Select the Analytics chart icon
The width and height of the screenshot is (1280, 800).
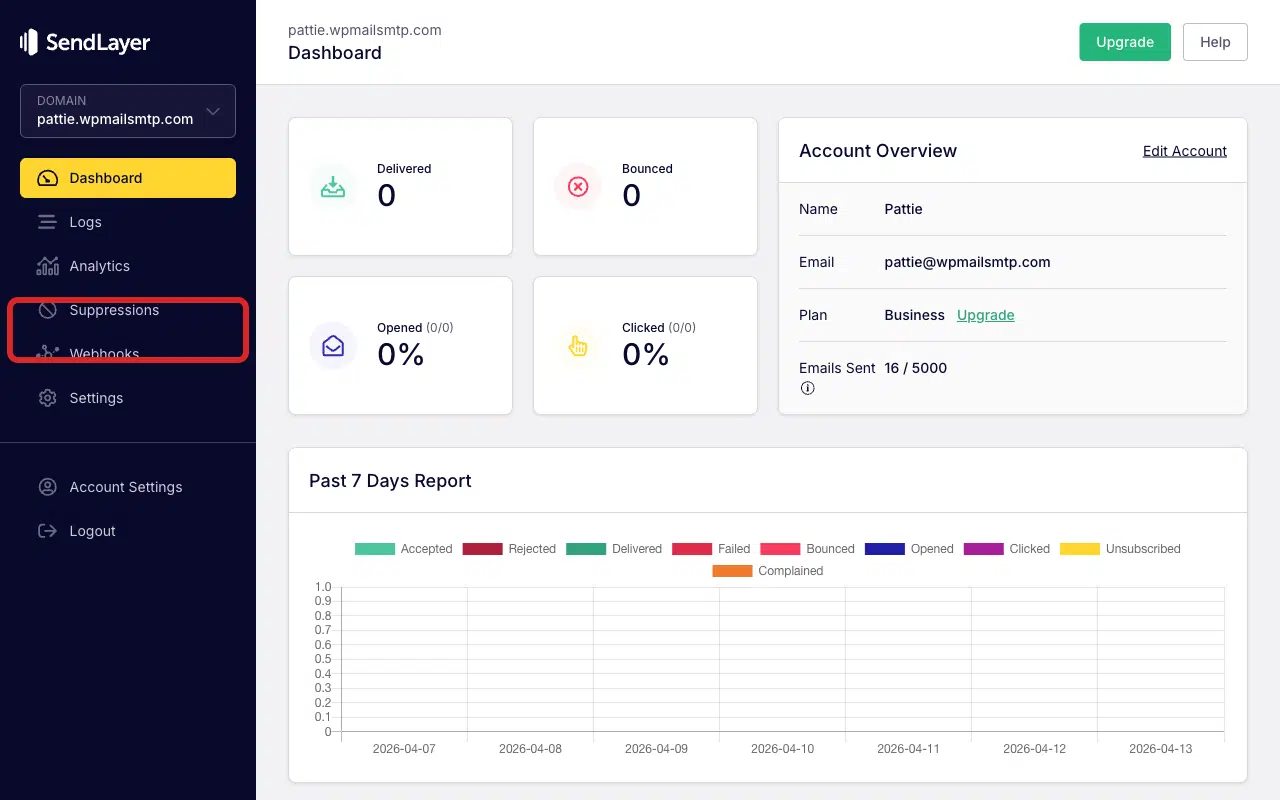[x=47, y=266]
